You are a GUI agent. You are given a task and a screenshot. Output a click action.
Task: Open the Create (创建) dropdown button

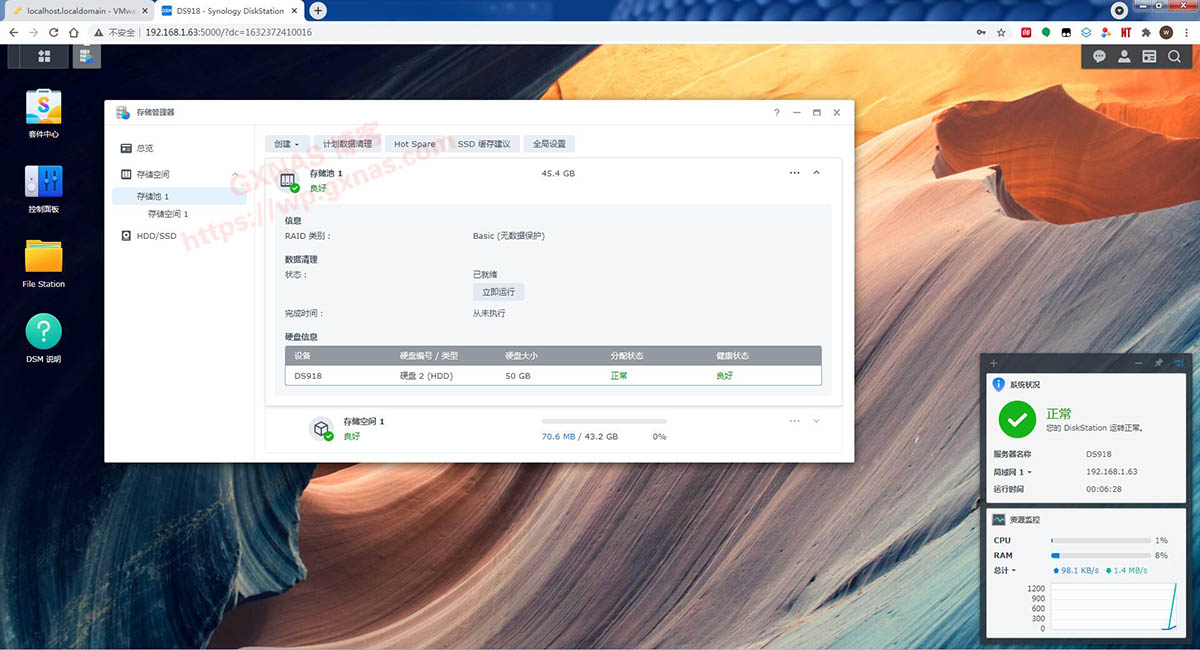286,144
